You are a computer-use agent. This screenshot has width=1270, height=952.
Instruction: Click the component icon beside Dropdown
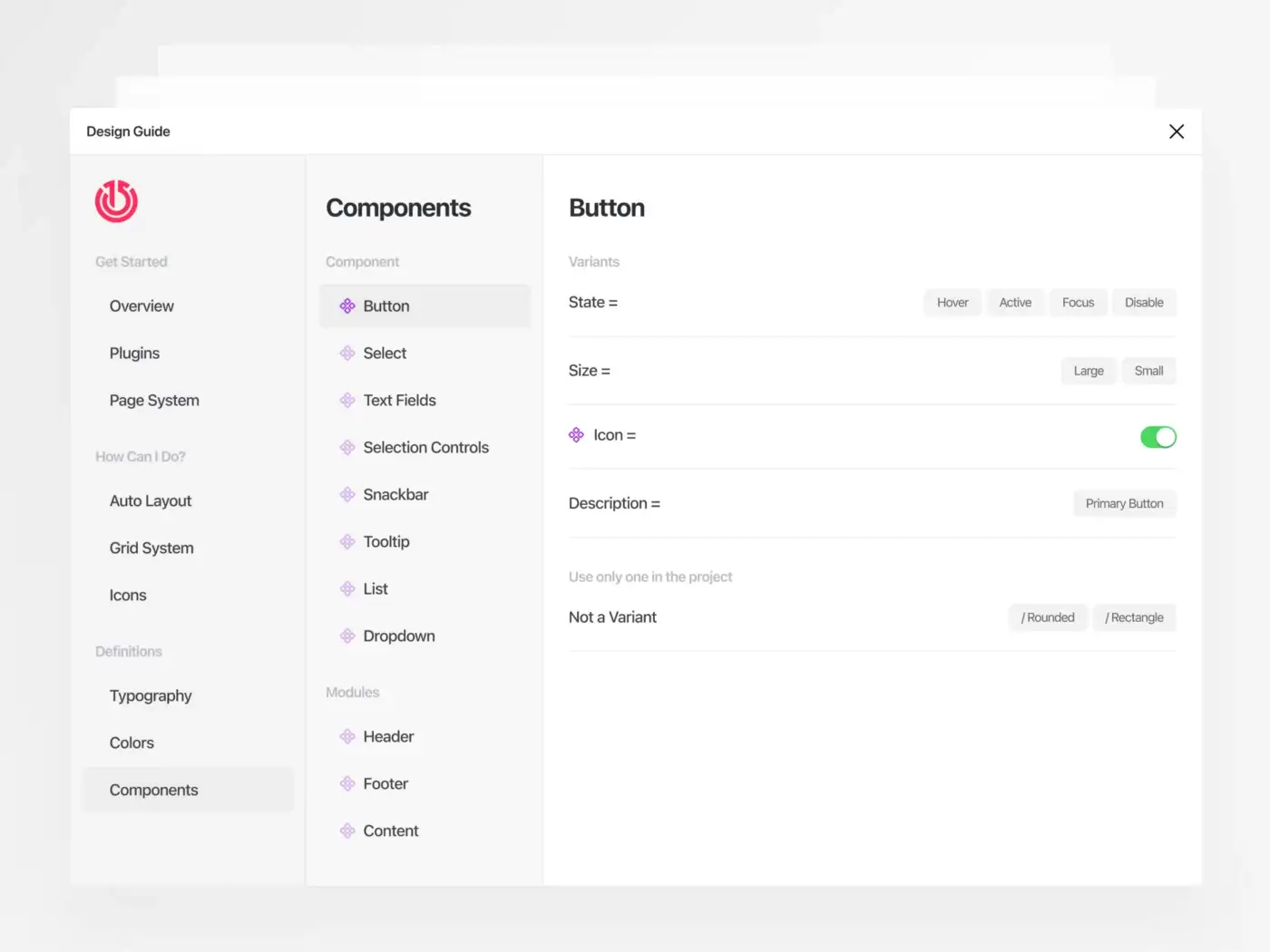[x=347, y=636]
